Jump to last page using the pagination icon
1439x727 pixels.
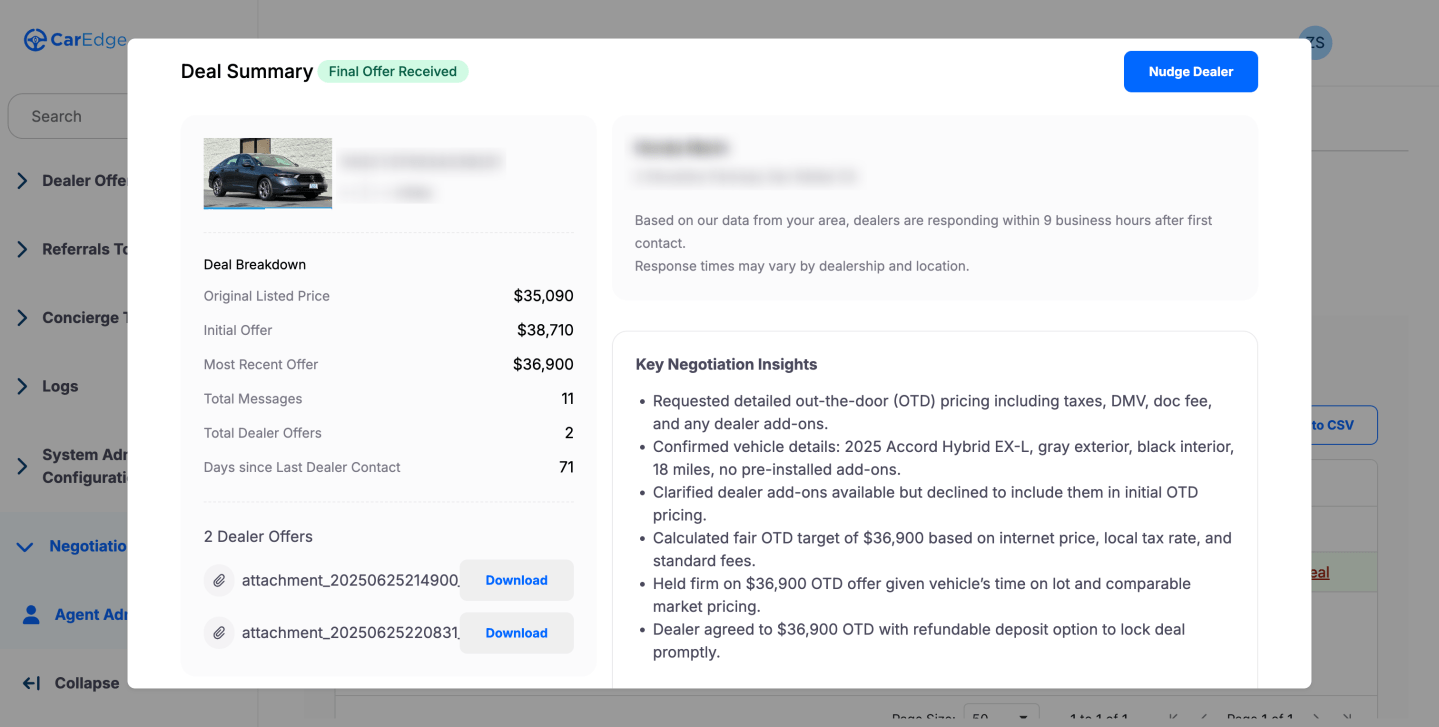pyautogui.click(x=1345, y=717)
